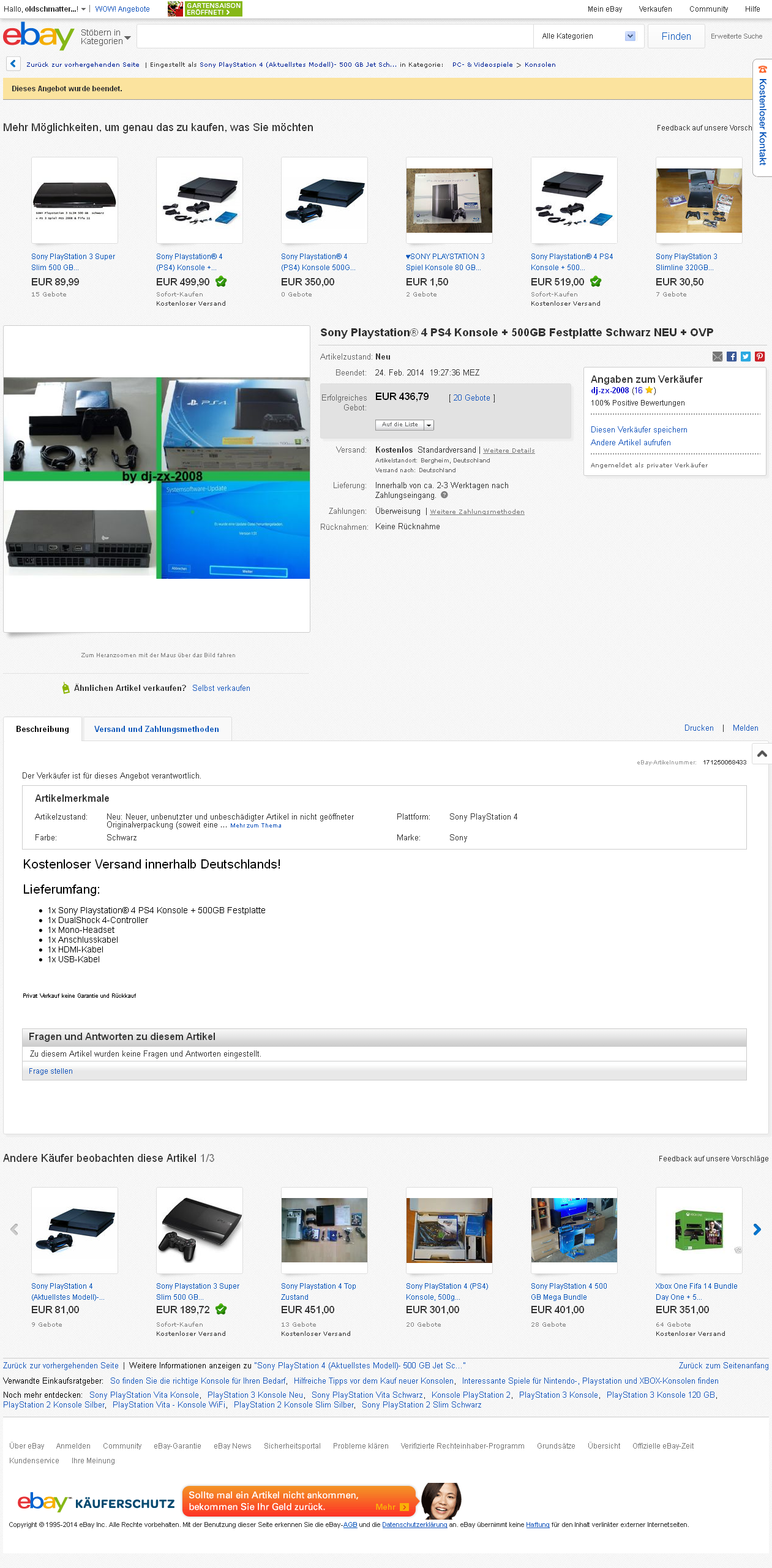Open the Alle Kategorien search dropdown

[x=588, y=36]
